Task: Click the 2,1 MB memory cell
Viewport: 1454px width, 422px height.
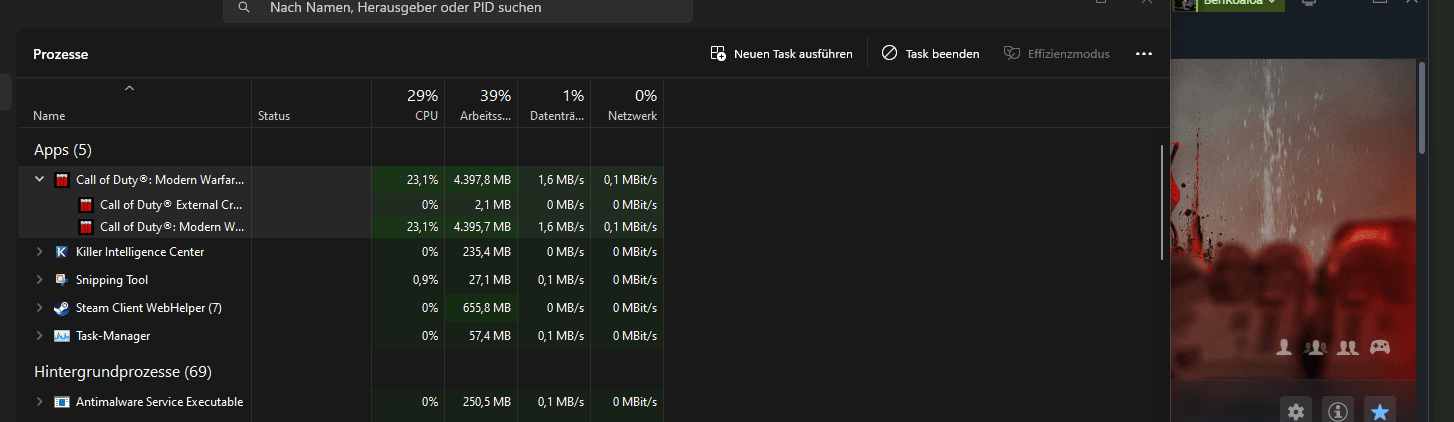Action: point(482,204)
